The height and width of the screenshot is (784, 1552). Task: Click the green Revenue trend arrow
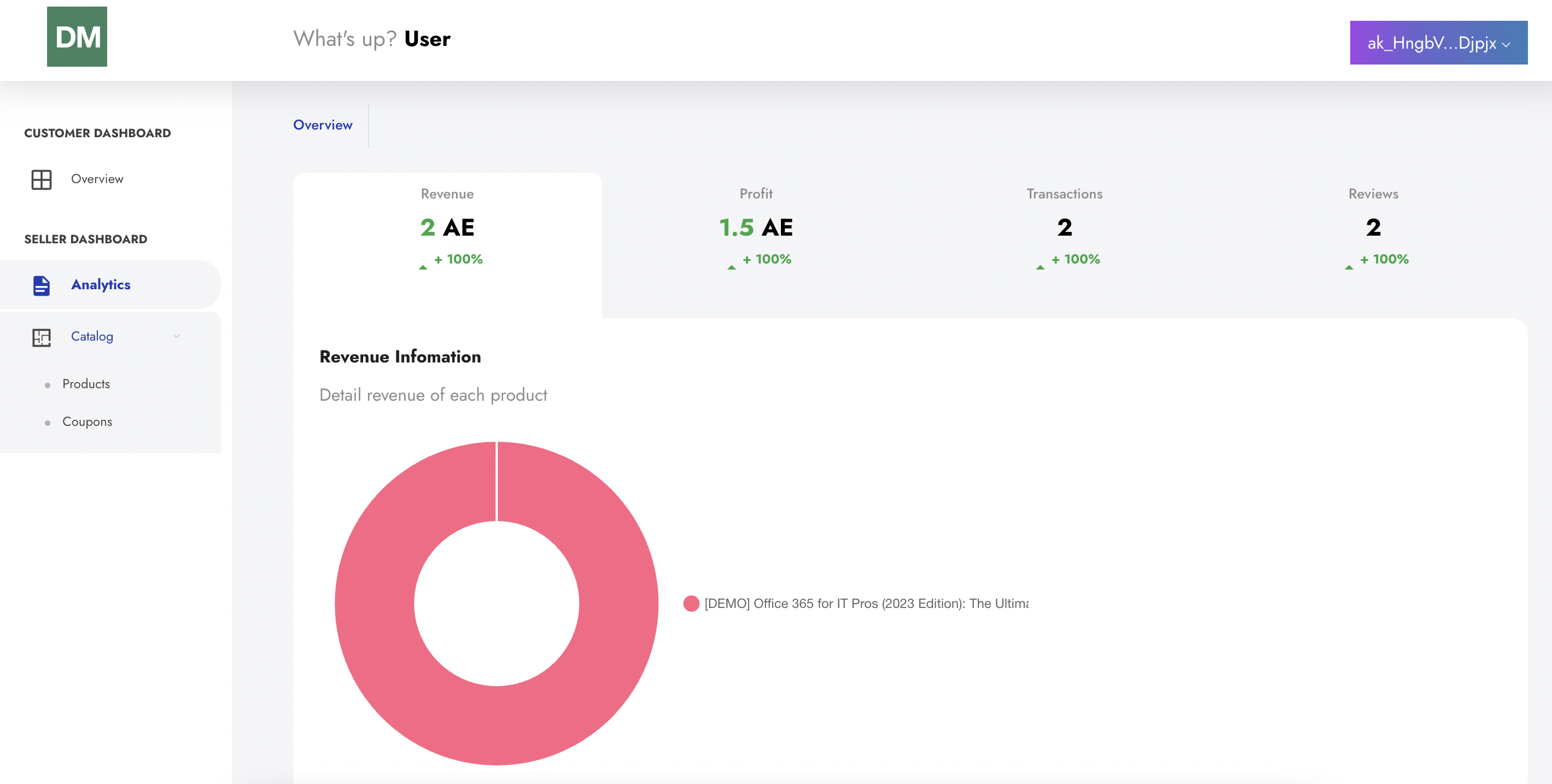coord(423,267)
